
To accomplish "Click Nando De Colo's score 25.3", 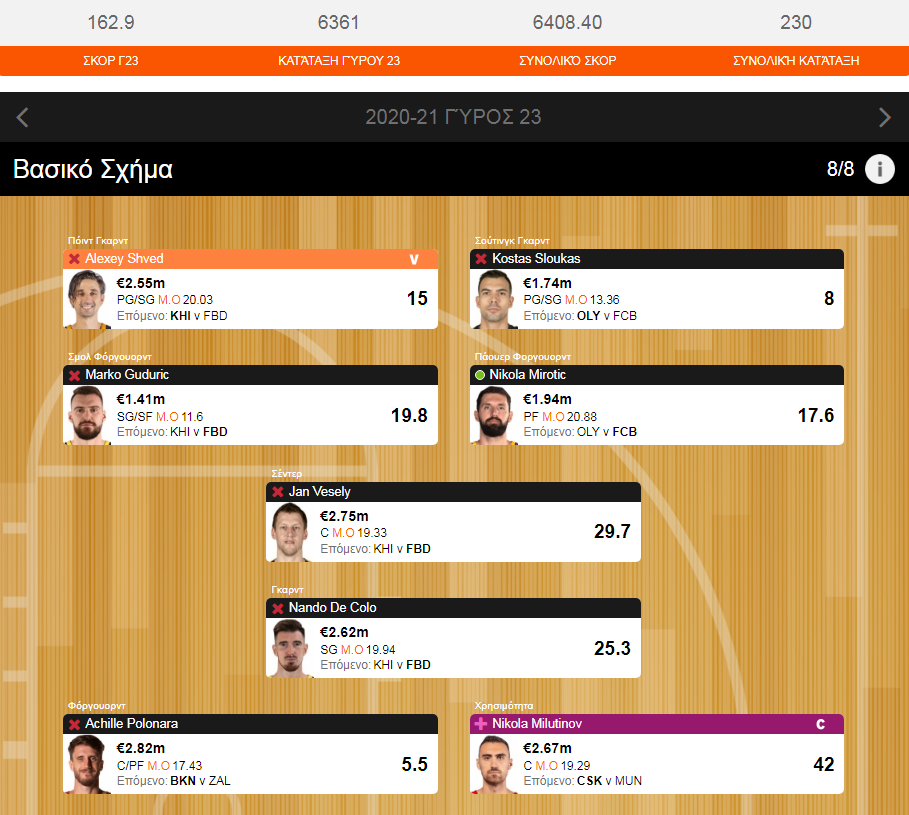I will pyautogui.click(x=612, y=648).
